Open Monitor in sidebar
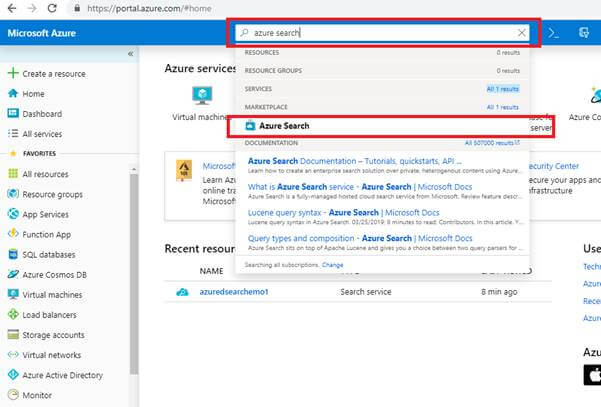 click(37, 395)
